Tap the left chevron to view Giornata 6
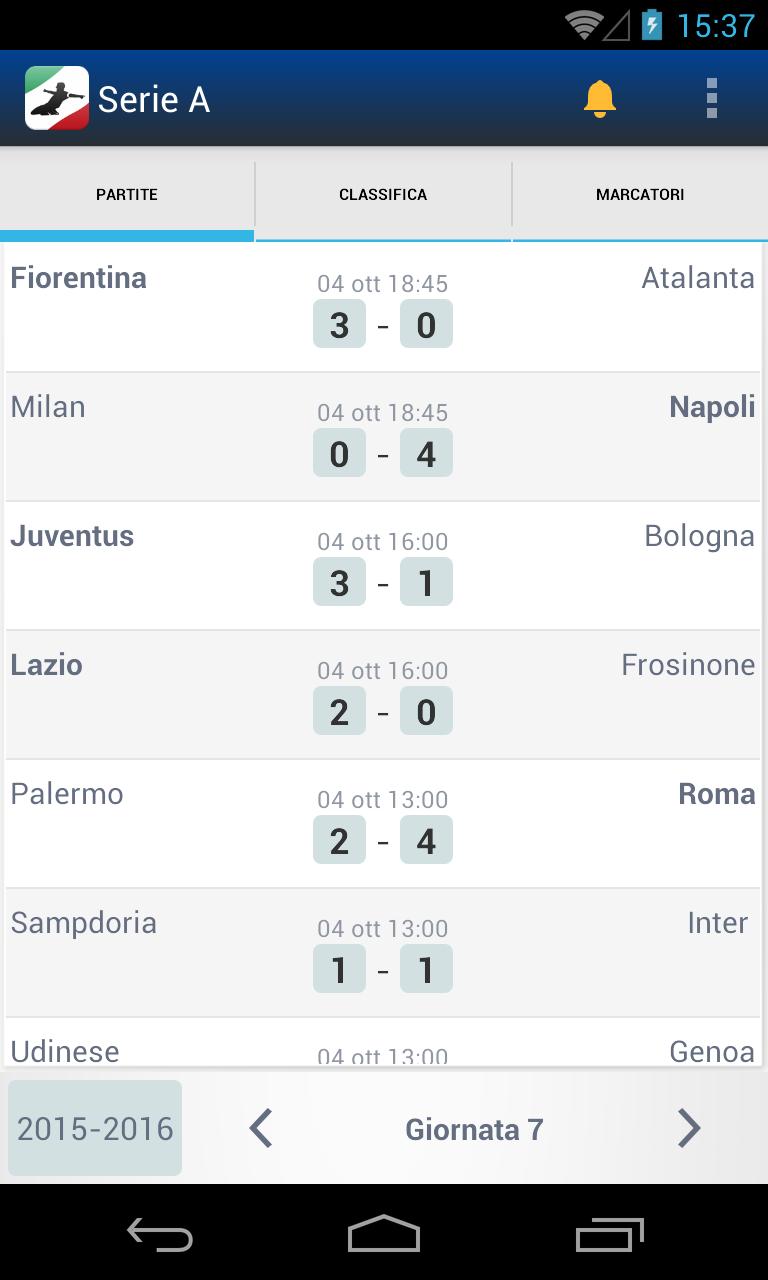768x1280 pixels. pyautogui.click(x=260, y=1128)
